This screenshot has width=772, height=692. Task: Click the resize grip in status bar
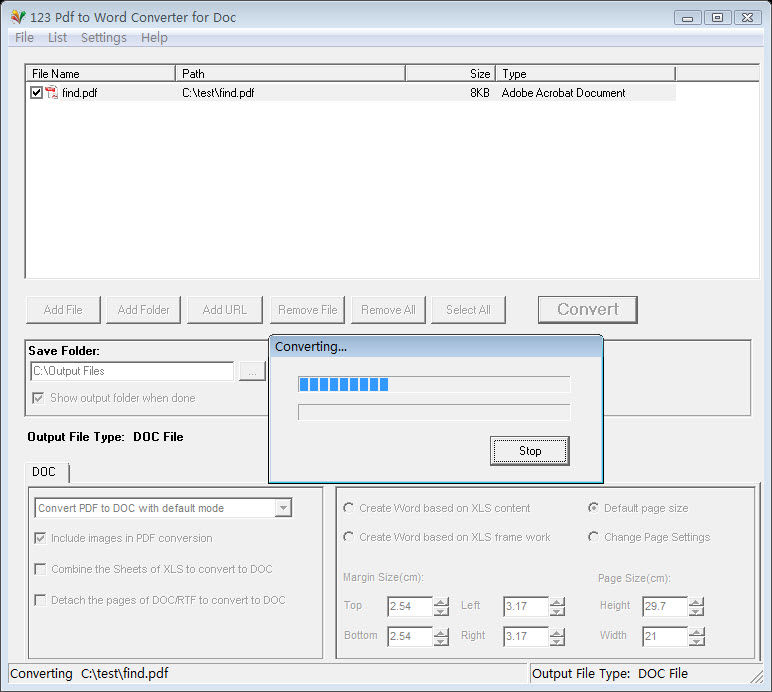tap(757, 676)
